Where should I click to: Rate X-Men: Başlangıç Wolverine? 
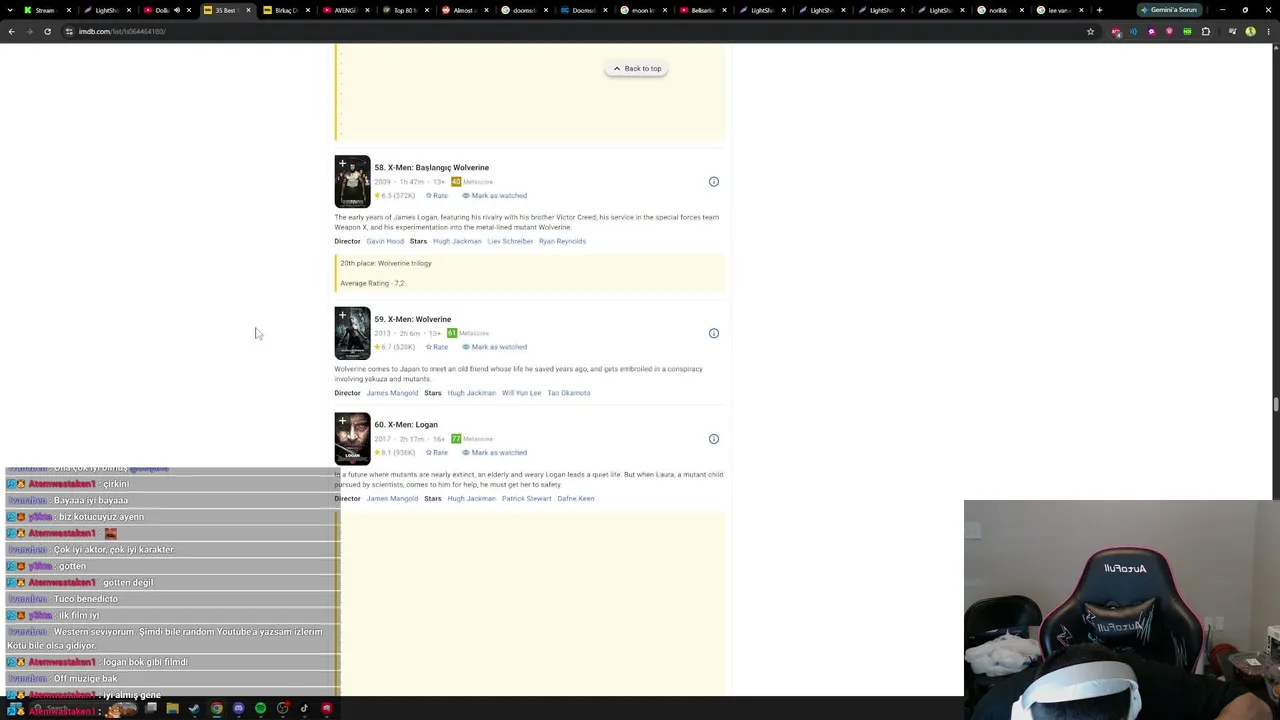(437, 196)
